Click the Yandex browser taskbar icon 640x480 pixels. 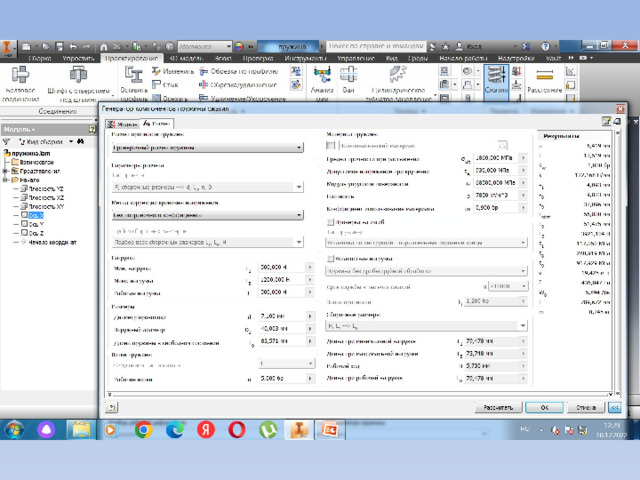click(x=205, y=429)
